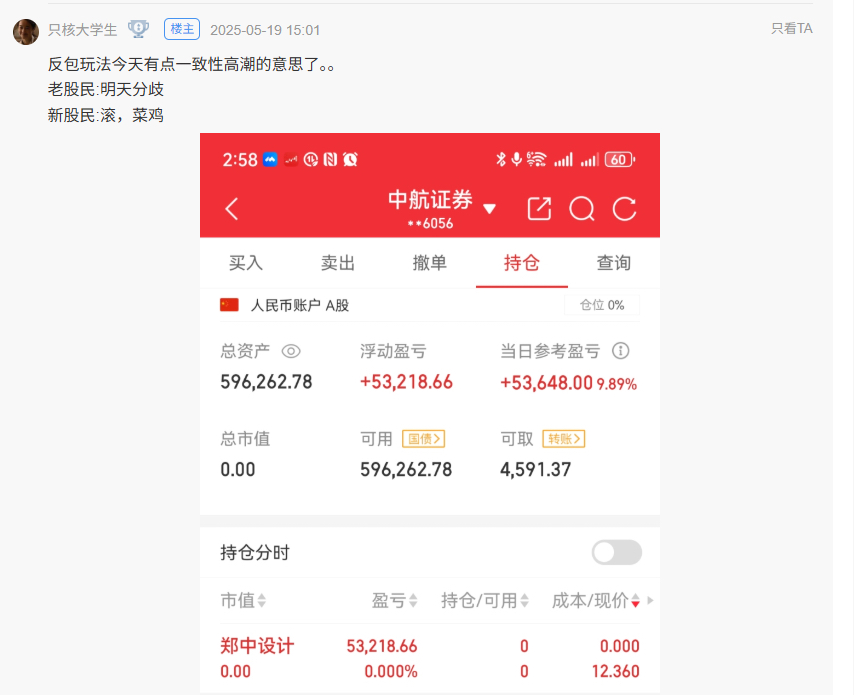854x695 pixels.
Task: Click the post timestamp 2025-05-19 15:01
Action: (265, 30)
